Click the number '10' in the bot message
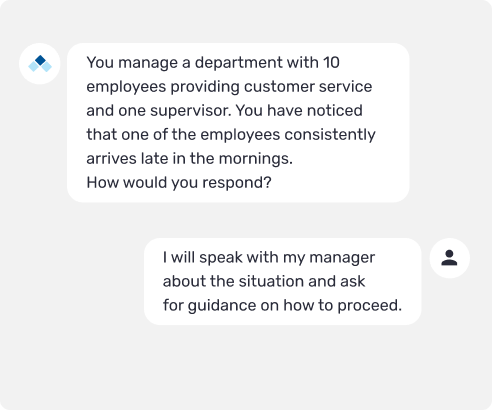Viewport: 492px width, 410px height. pyautogui.click(x=331, y=63)
